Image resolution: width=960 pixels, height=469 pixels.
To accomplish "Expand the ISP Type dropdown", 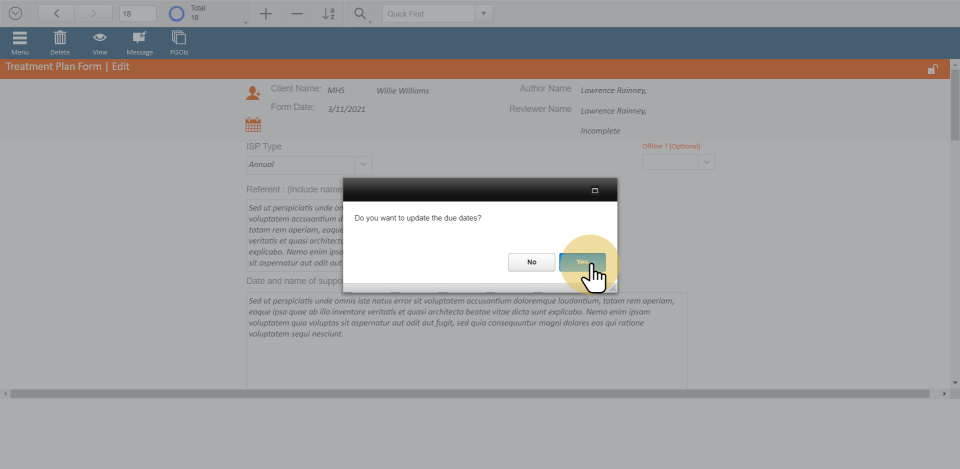I will pos(364,164).
